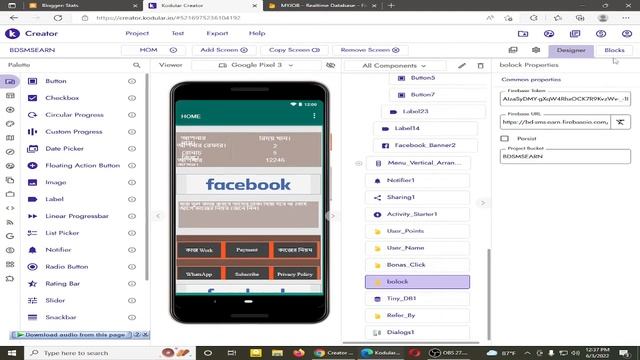Click the Add Screen button

224,50
